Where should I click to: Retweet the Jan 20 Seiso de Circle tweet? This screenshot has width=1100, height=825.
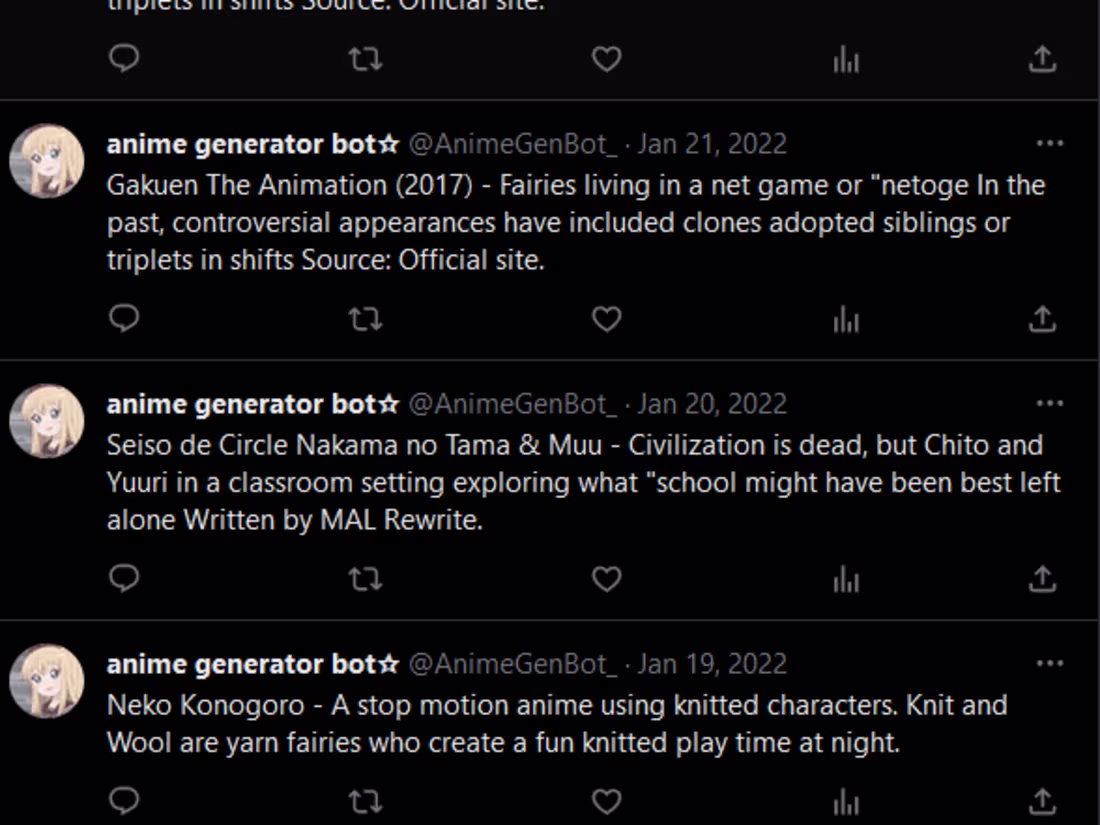click(365, 578)
